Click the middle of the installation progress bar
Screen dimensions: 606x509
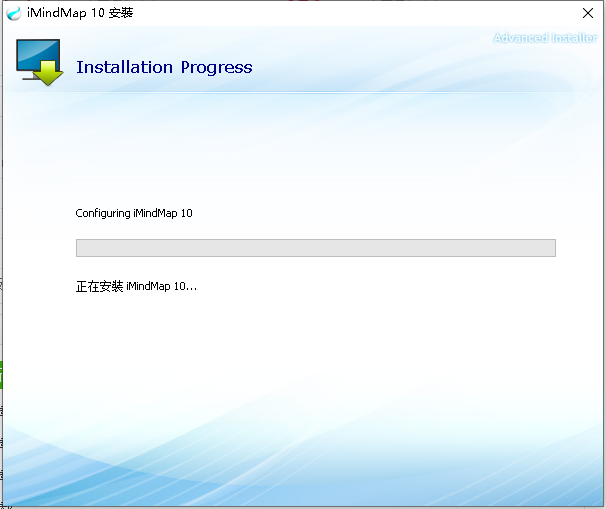(315, 248)
